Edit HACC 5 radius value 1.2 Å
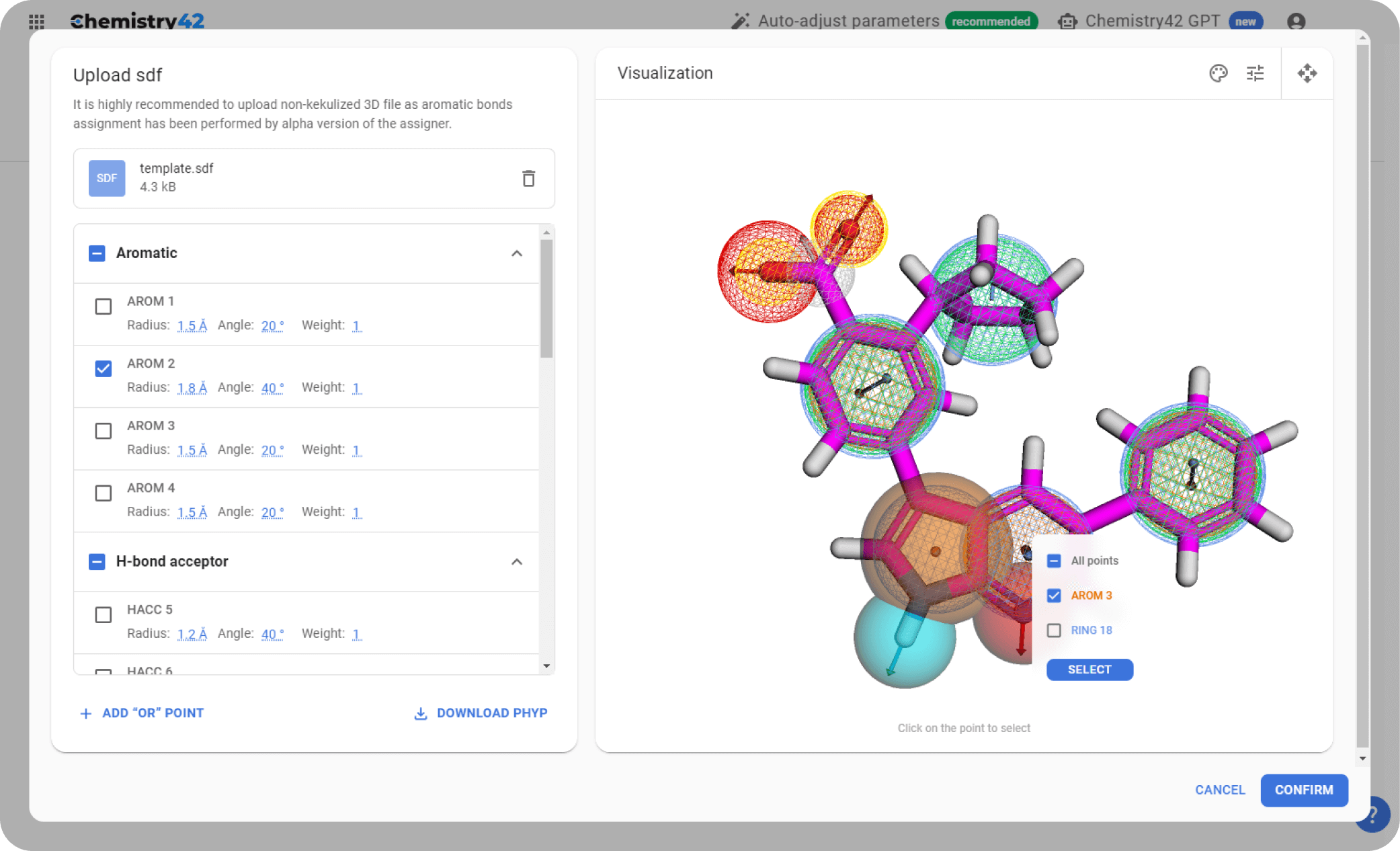The image size is (1400, 851). tap(192, 634)
